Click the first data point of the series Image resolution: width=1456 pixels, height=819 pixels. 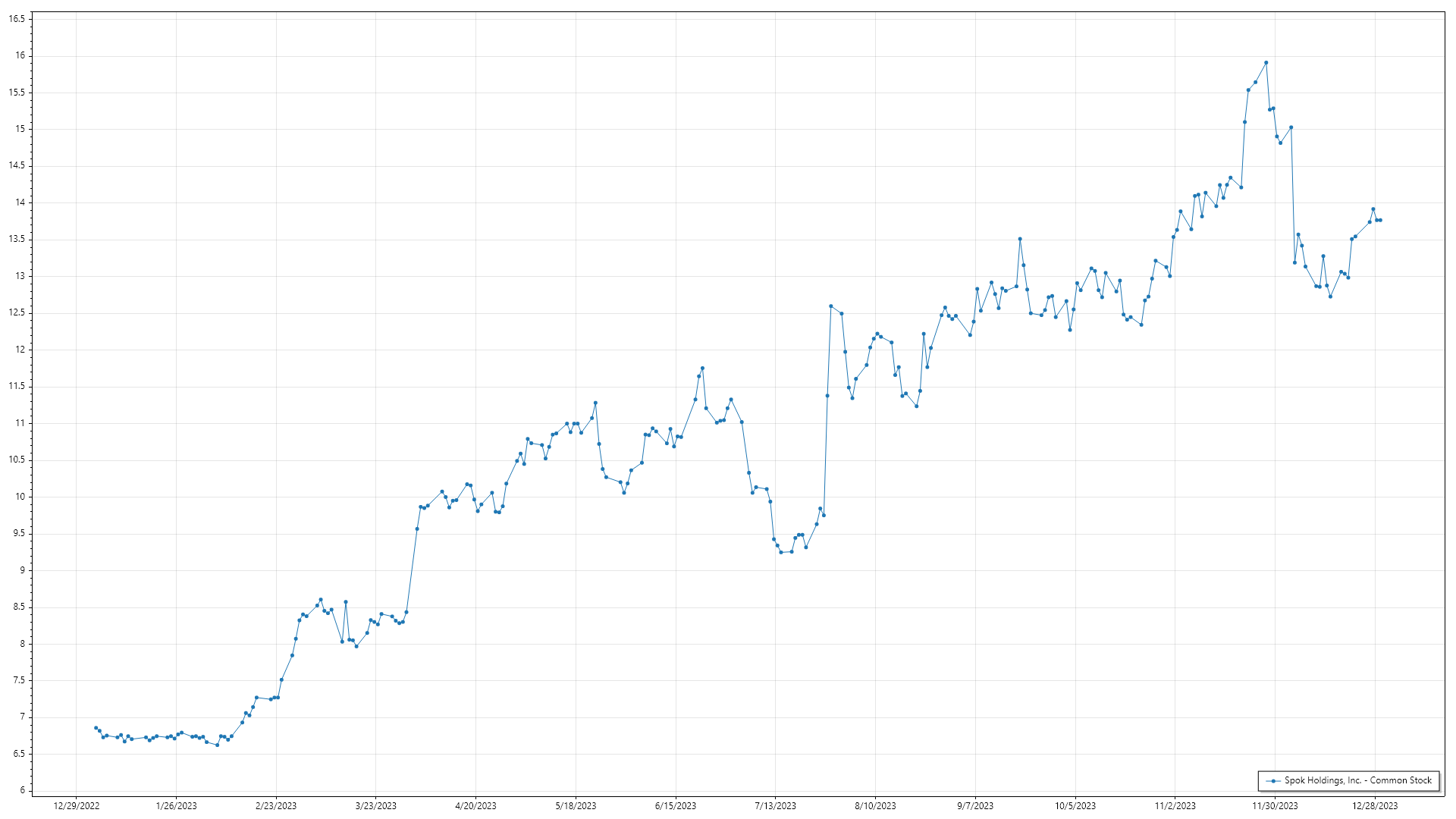[x=96, y=728]
